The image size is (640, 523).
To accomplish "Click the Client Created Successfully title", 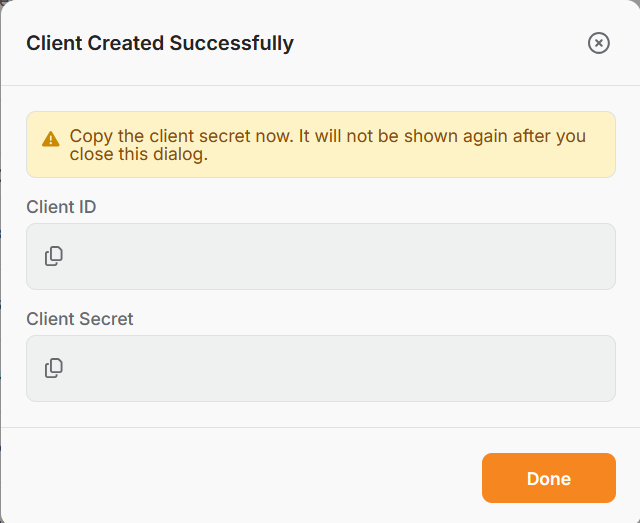I will click(160, 43).
